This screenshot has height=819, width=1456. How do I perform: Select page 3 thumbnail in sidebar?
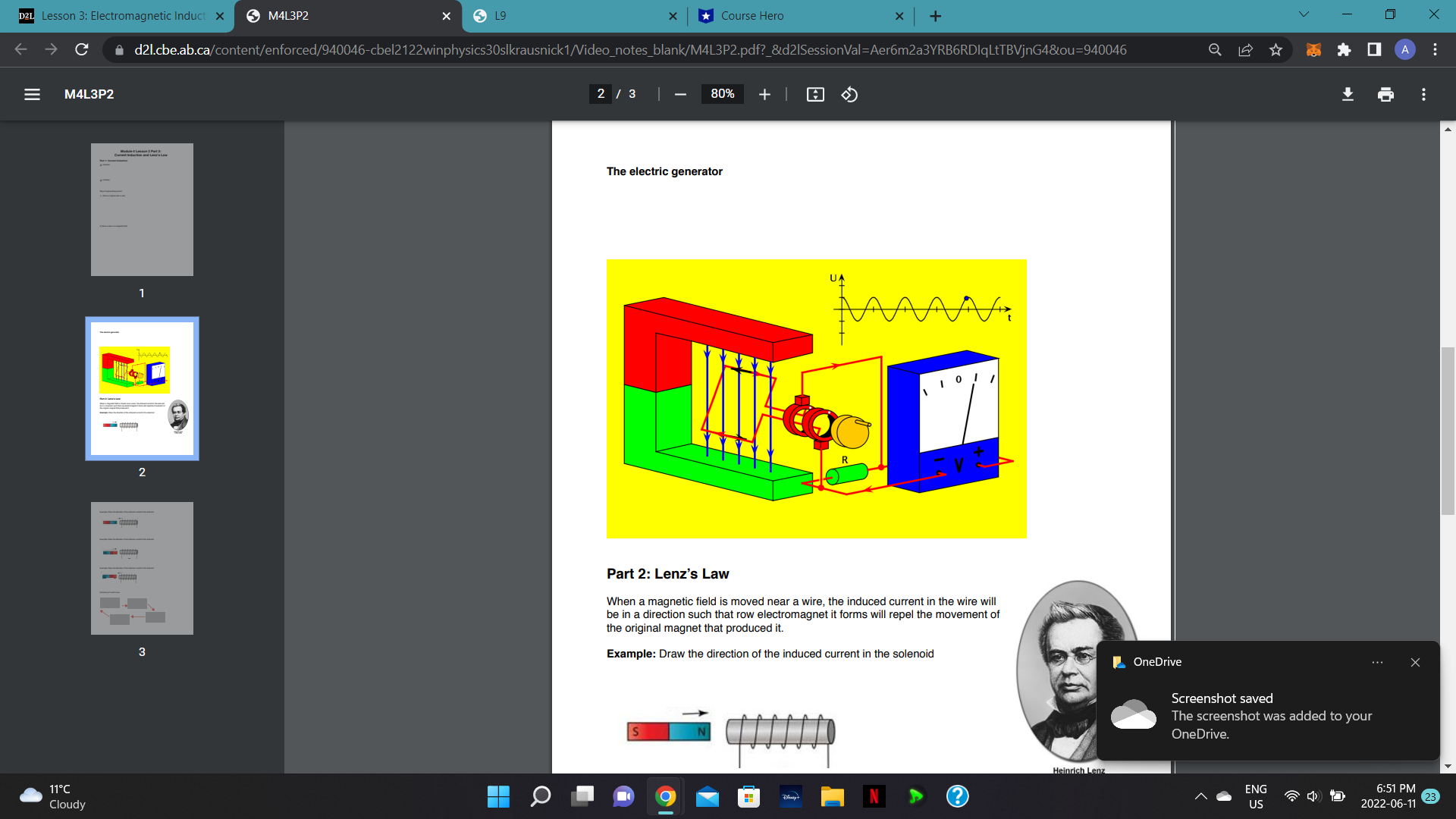click(142, 568)
